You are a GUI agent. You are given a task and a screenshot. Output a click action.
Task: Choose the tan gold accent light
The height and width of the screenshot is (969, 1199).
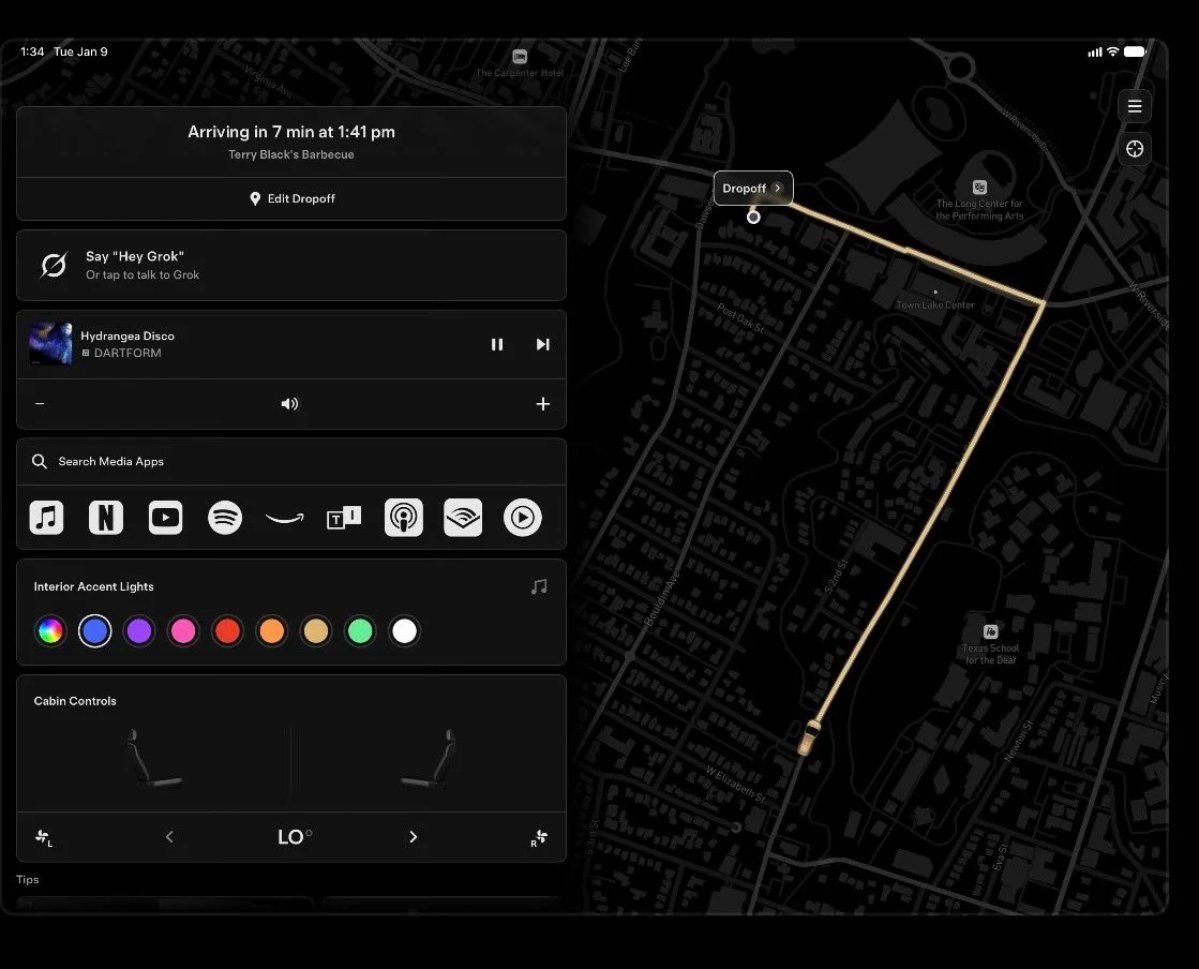click(316, 631)
